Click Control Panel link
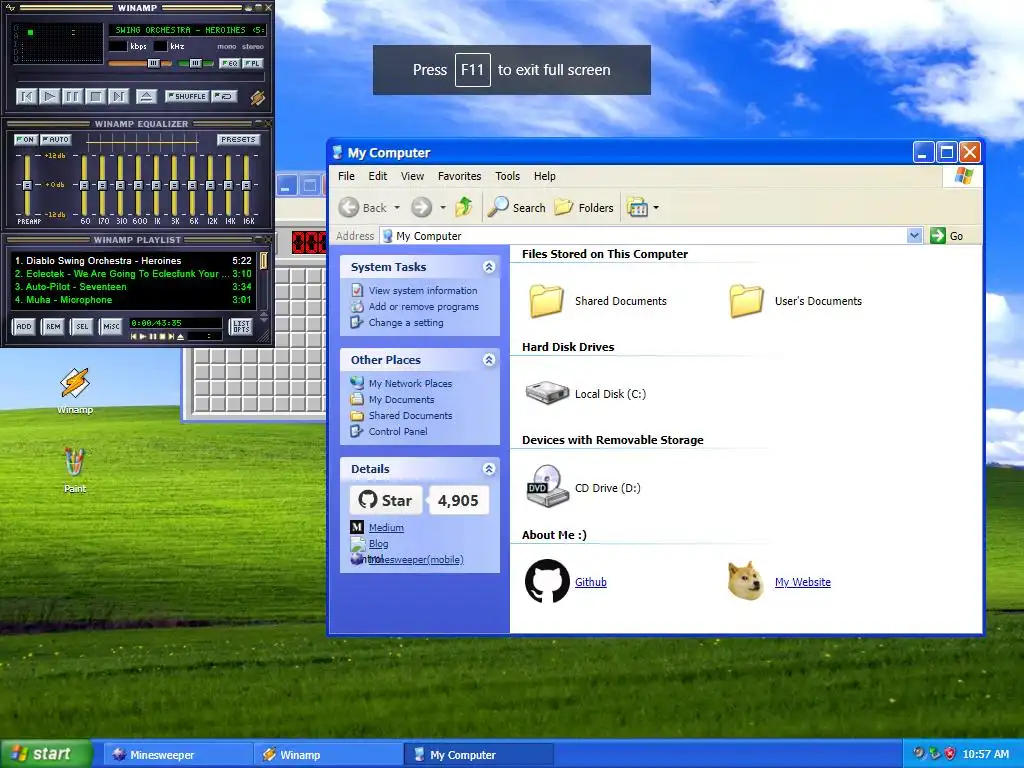This screenshot has width=1024, height=768. (x=398, y=431)
